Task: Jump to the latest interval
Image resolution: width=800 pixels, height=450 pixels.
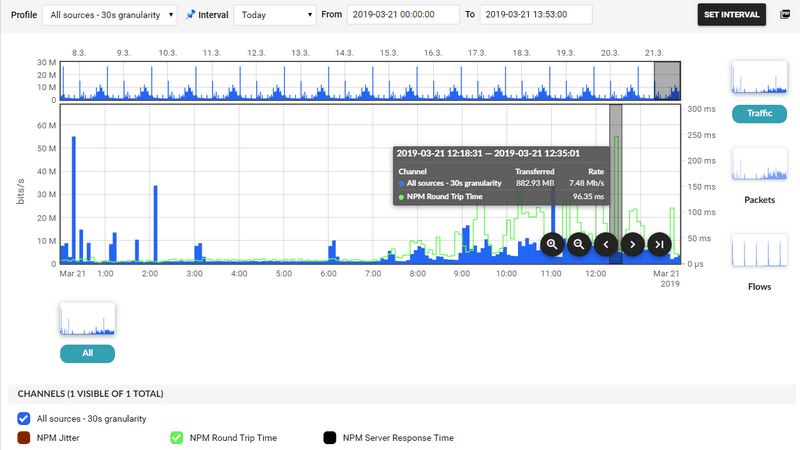Action: coord(658,244)
